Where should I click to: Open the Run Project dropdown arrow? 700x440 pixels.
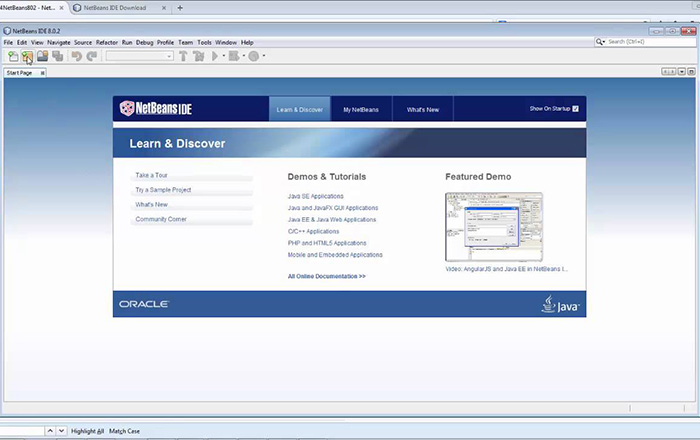pos(224,56)
